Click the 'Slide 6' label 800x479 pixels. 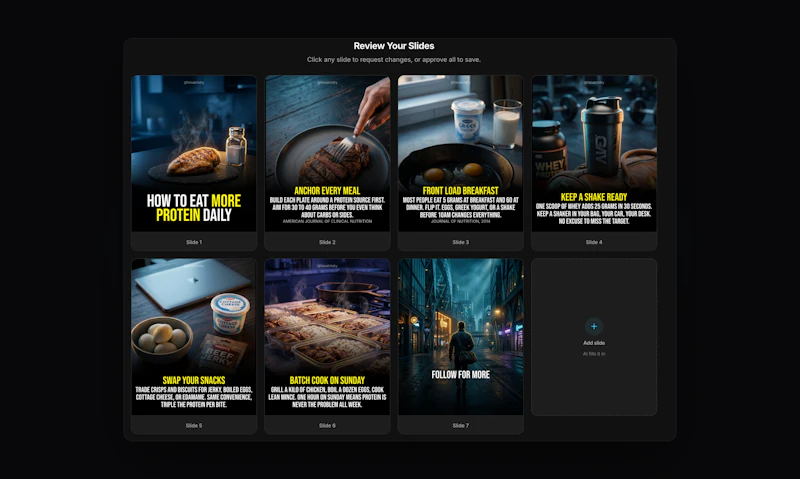tap(327, 425)
